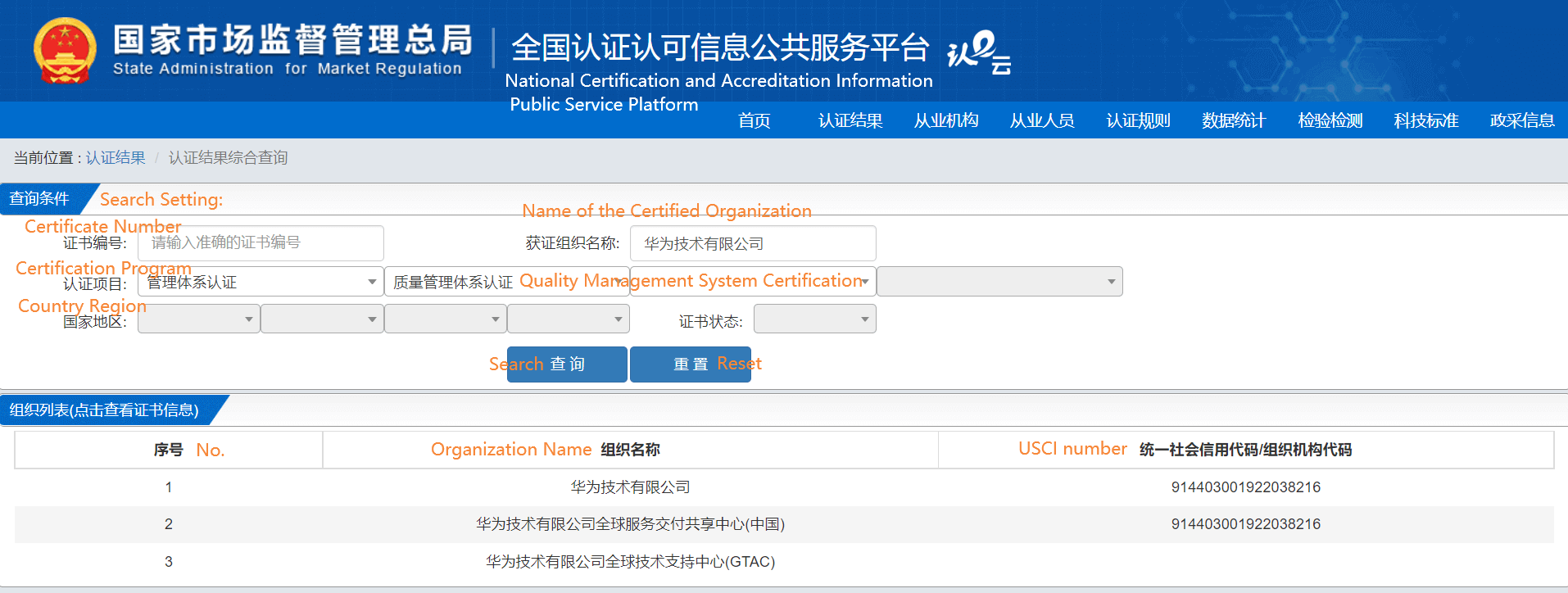Focus the 获证组织名称 organization name field
The height and width of the screenshot is (593, 1568).
[753, 243]
